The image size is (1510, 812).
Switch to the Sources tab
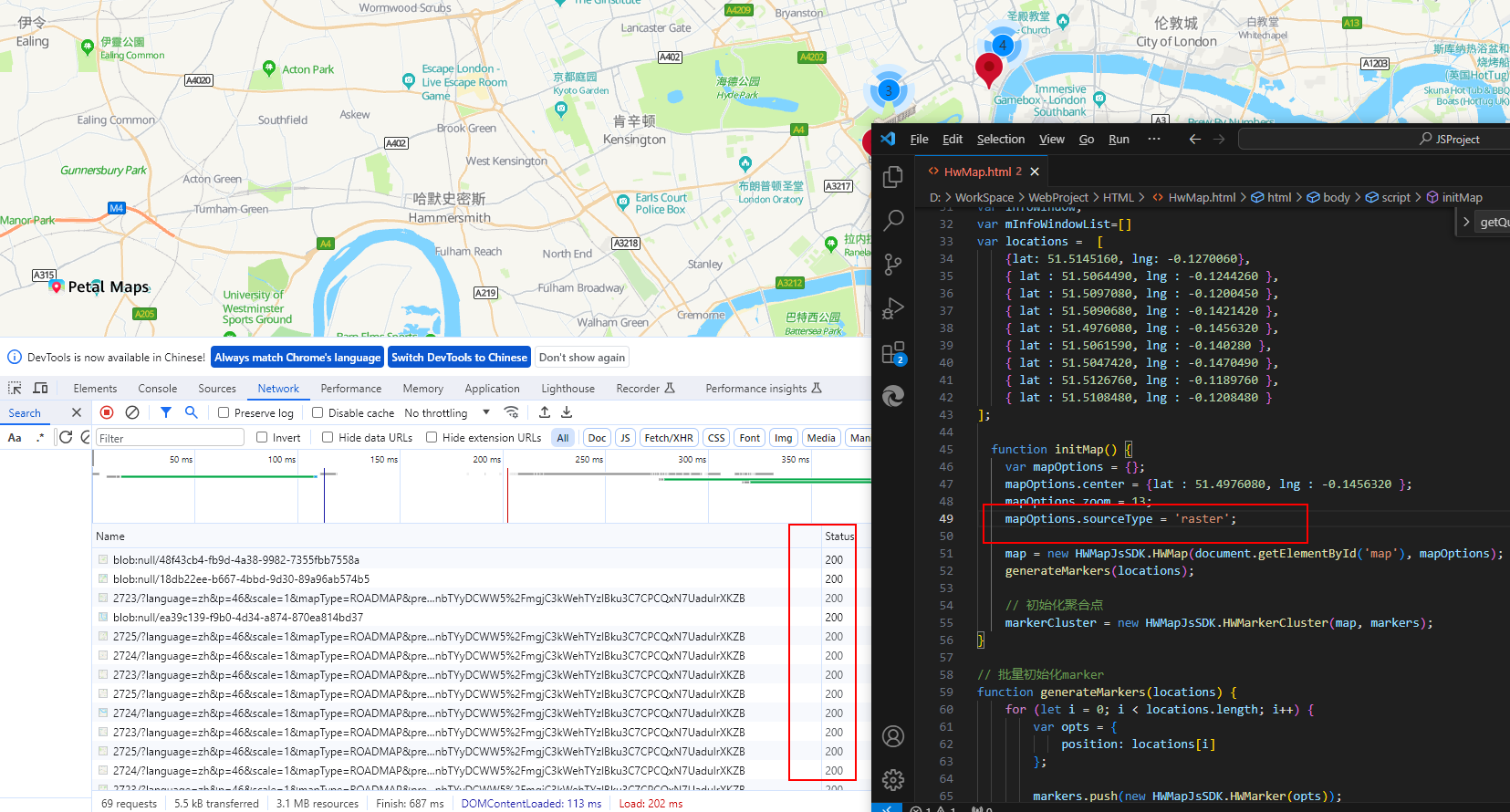217,388
